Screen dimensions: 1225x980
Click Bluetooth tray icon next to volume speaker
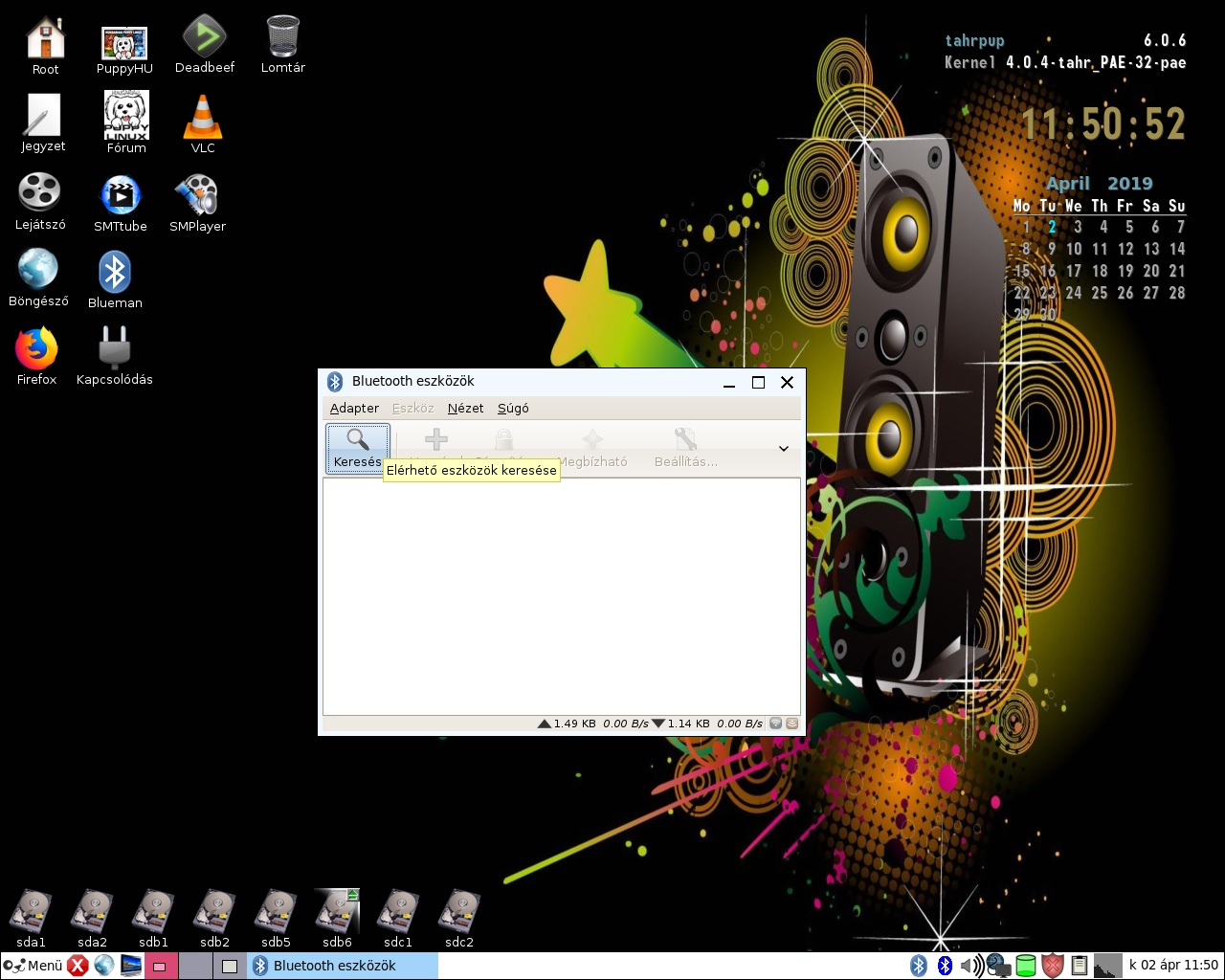(946, 966)
